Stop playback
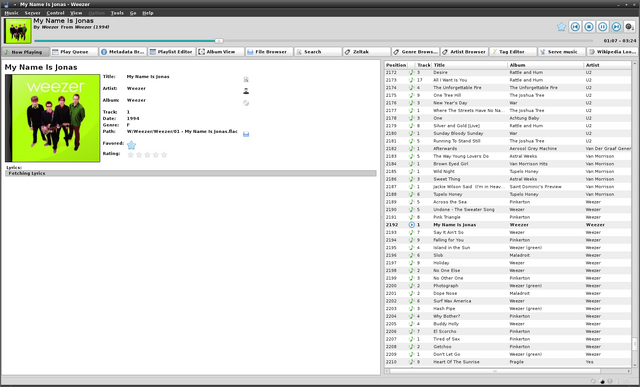This screenshot has height=387, width=640. [x=589, y=27]
